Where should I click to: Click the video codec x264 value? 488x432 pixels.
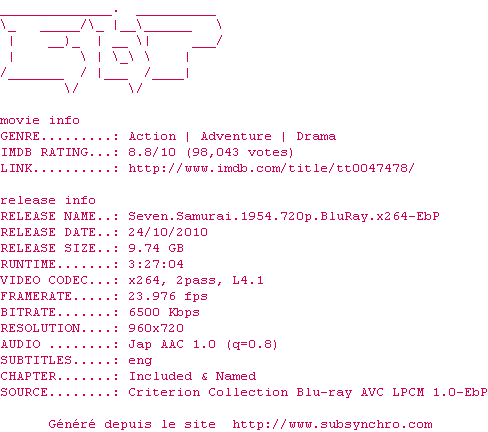[x=196, y=280]
